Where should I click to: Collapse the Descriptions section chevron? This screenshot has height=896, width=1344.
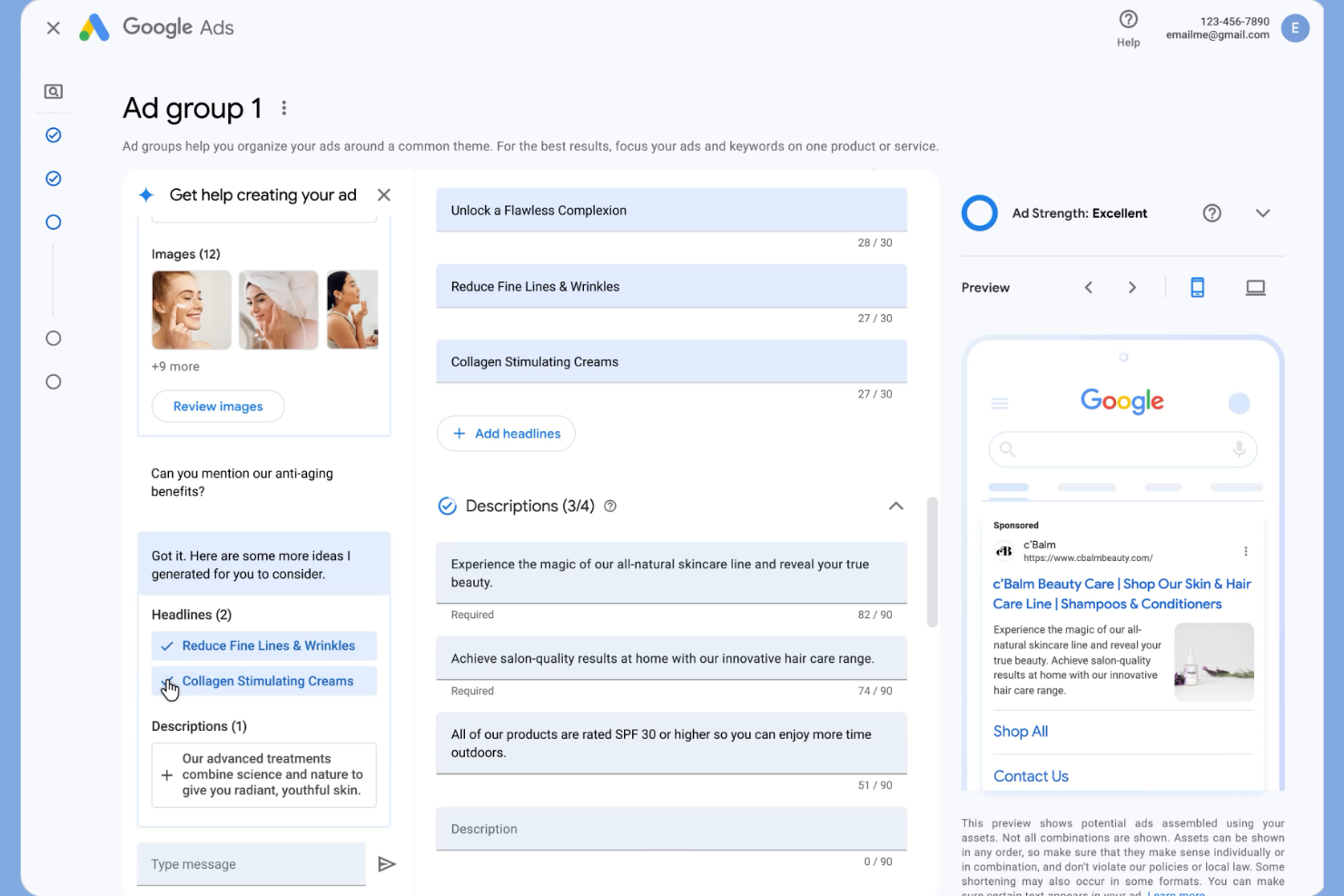(x=896, y=507)
